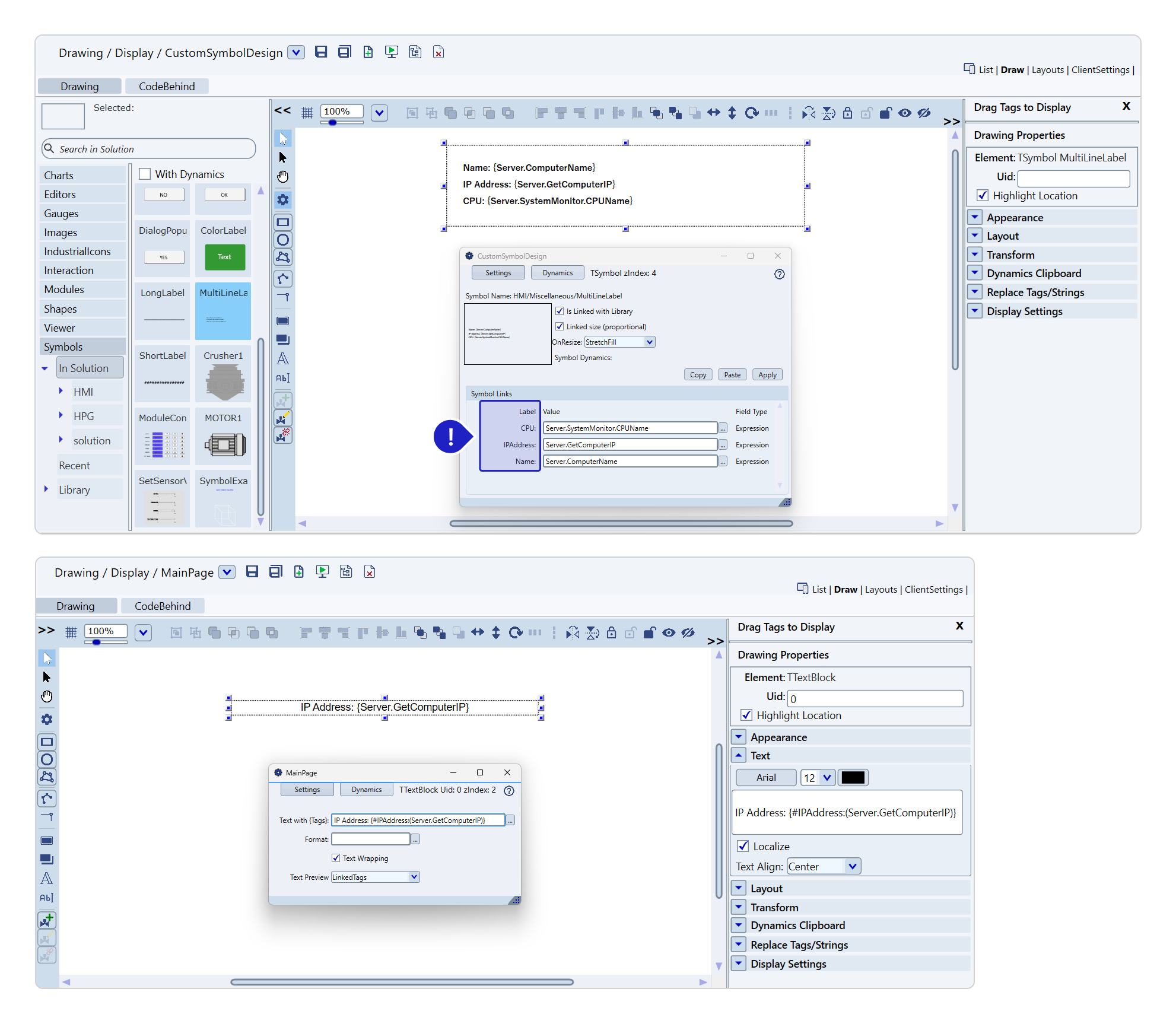
Task: Click the rectangle shape tool in upper editor
Action: [x=283, y=222]
